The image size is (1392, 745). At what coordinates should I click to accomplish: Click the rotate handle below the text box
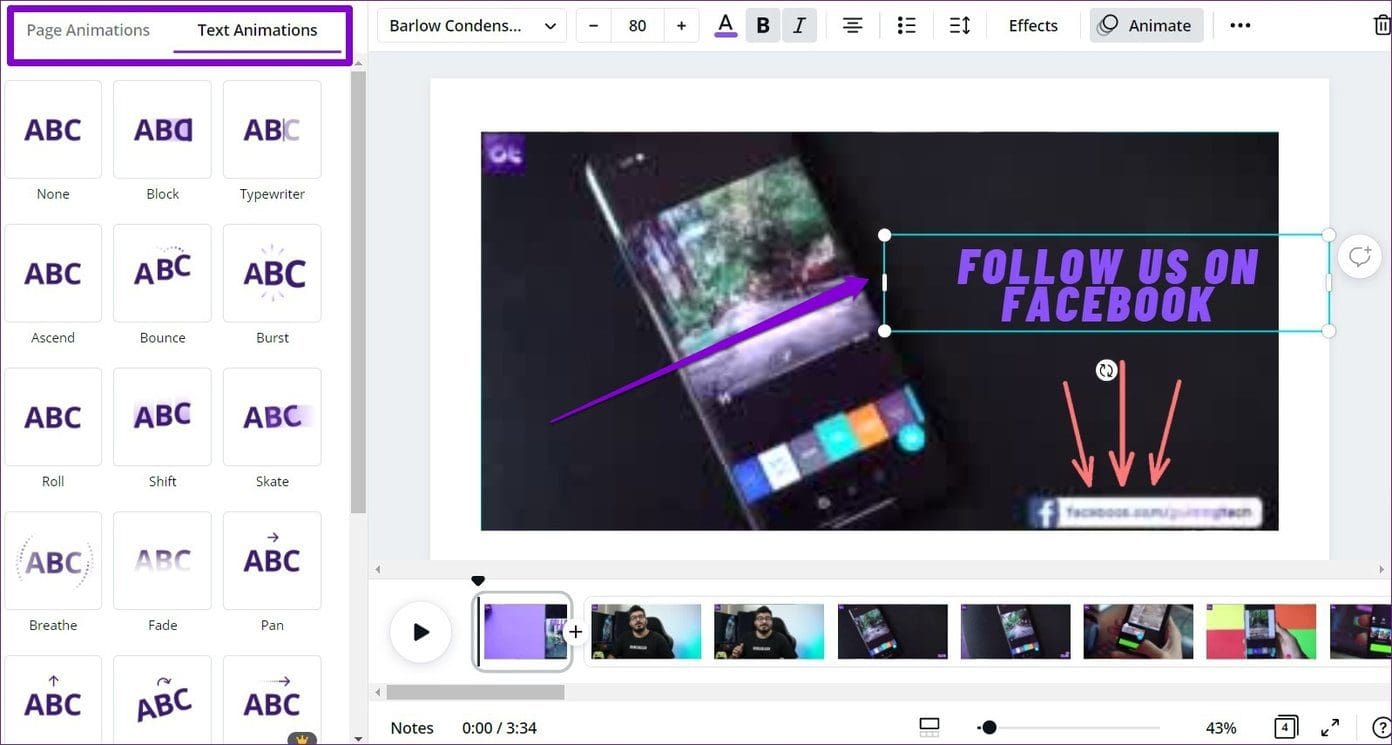[x=1106, y=369]
